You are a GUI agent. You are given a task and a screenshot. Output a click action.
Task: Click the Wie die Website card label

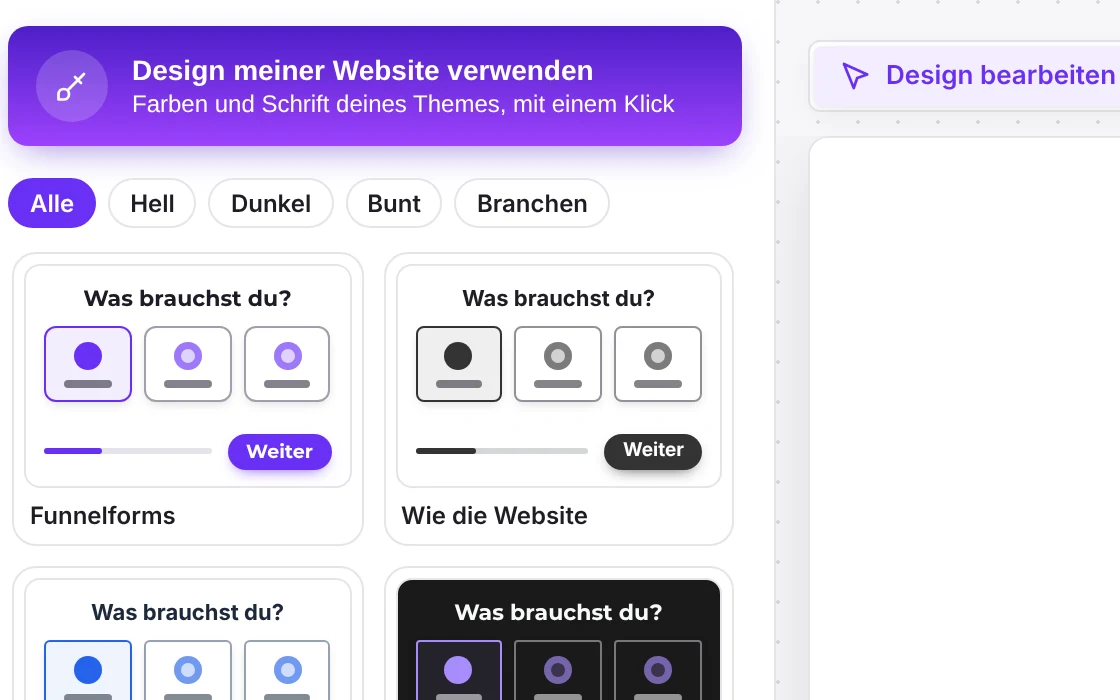tap(494, 516)
